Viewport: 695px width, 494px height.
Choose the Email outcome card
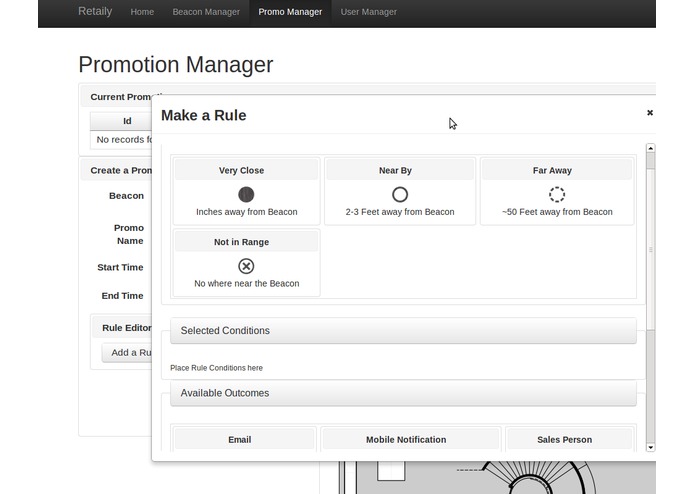click(244, 440)
